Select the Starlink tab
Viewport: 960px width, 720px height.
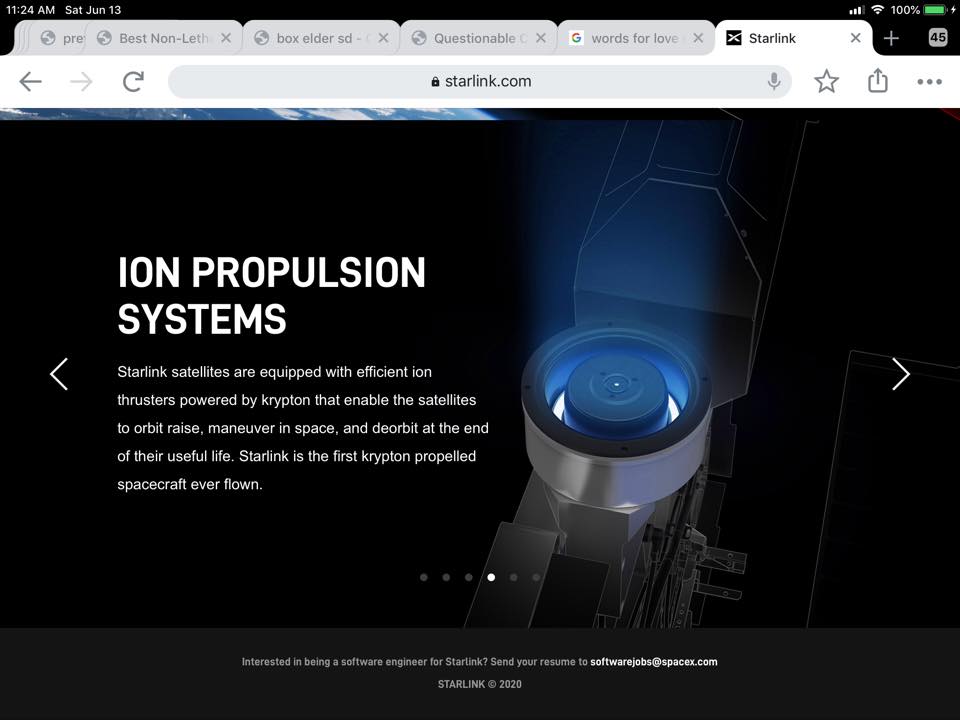[793, 38]
